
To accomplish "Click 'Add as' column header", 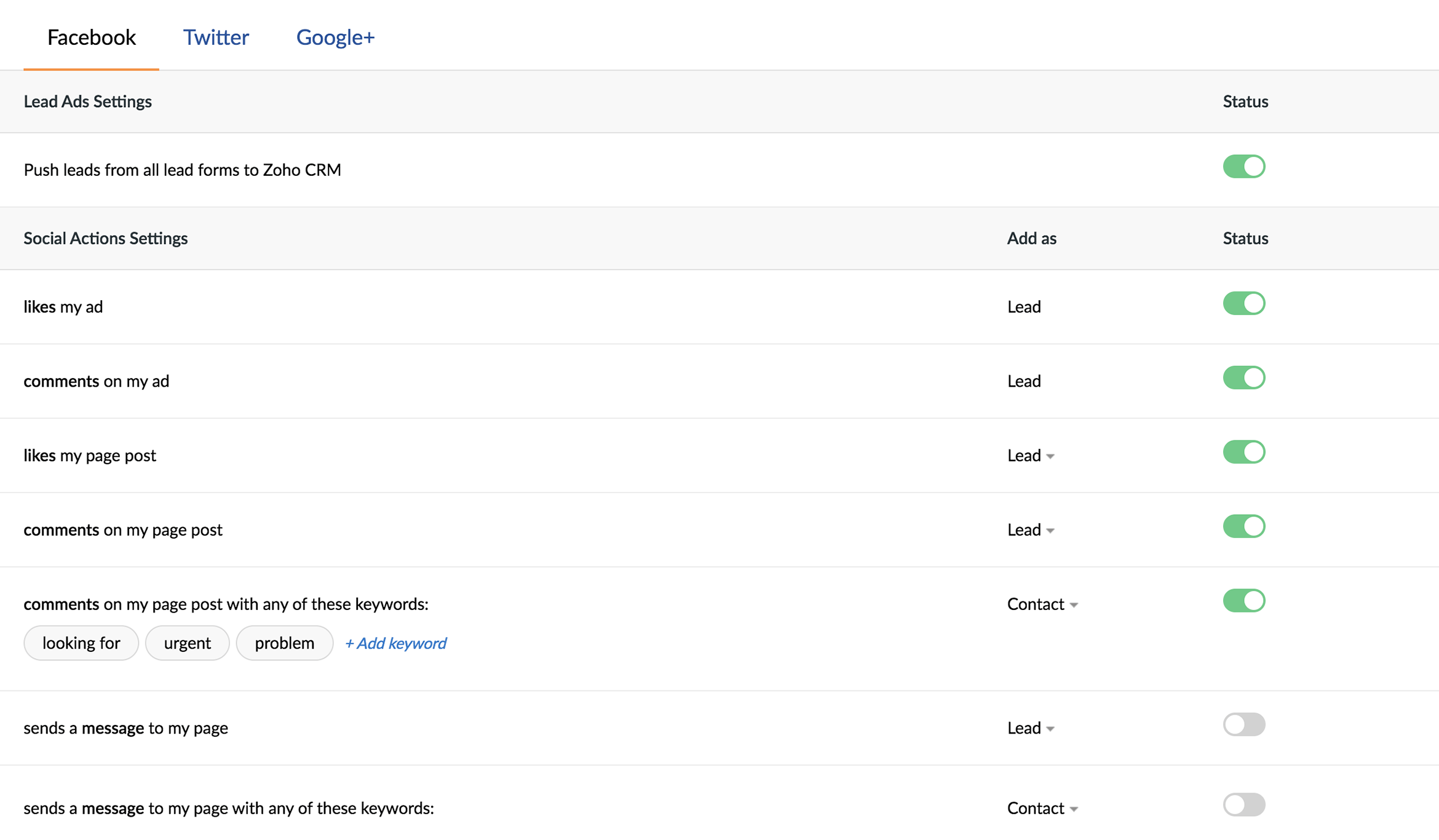I will 1031,239.
